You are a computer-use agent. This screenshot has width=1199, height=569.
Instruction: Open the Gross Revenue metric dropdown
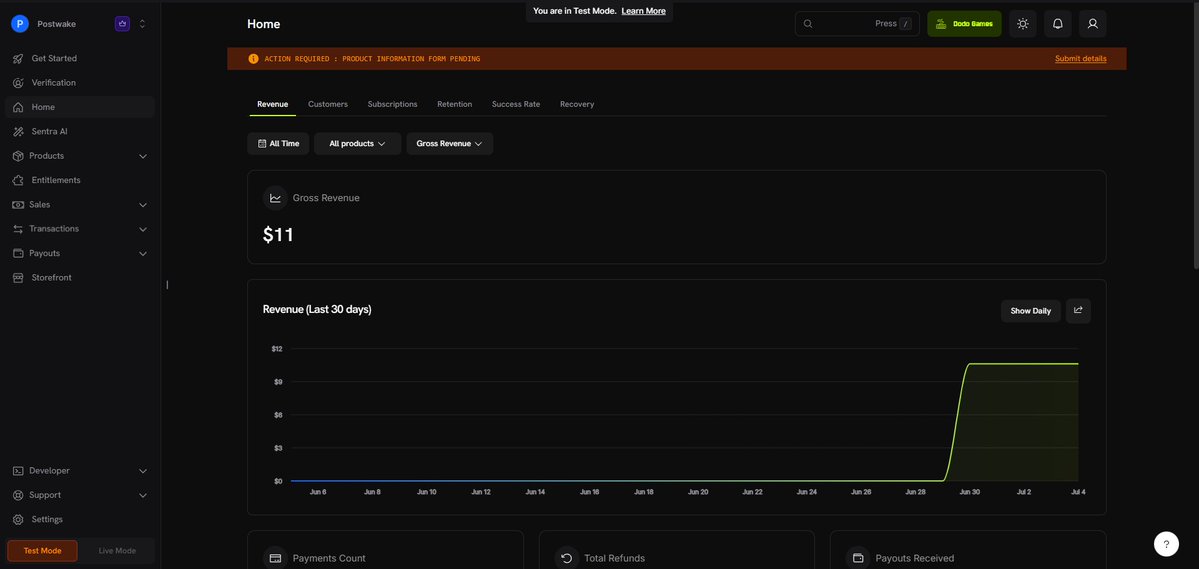450,144
